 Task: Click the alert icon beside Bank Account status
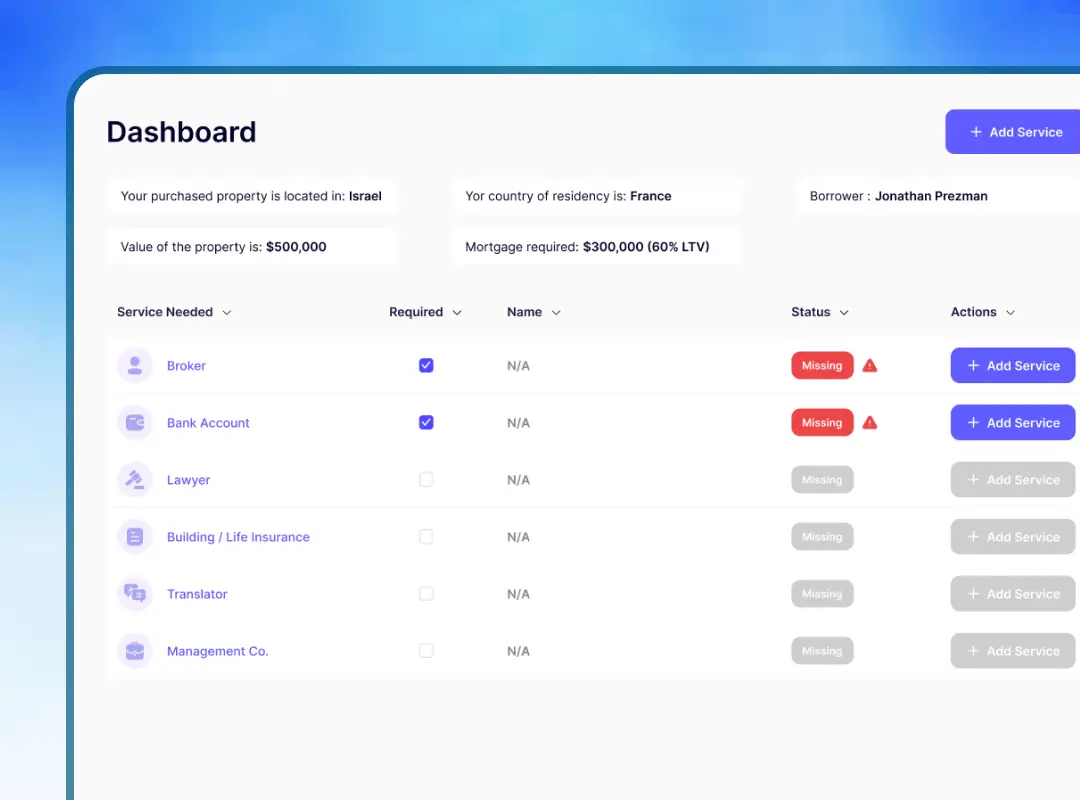(x=869, y=422)
